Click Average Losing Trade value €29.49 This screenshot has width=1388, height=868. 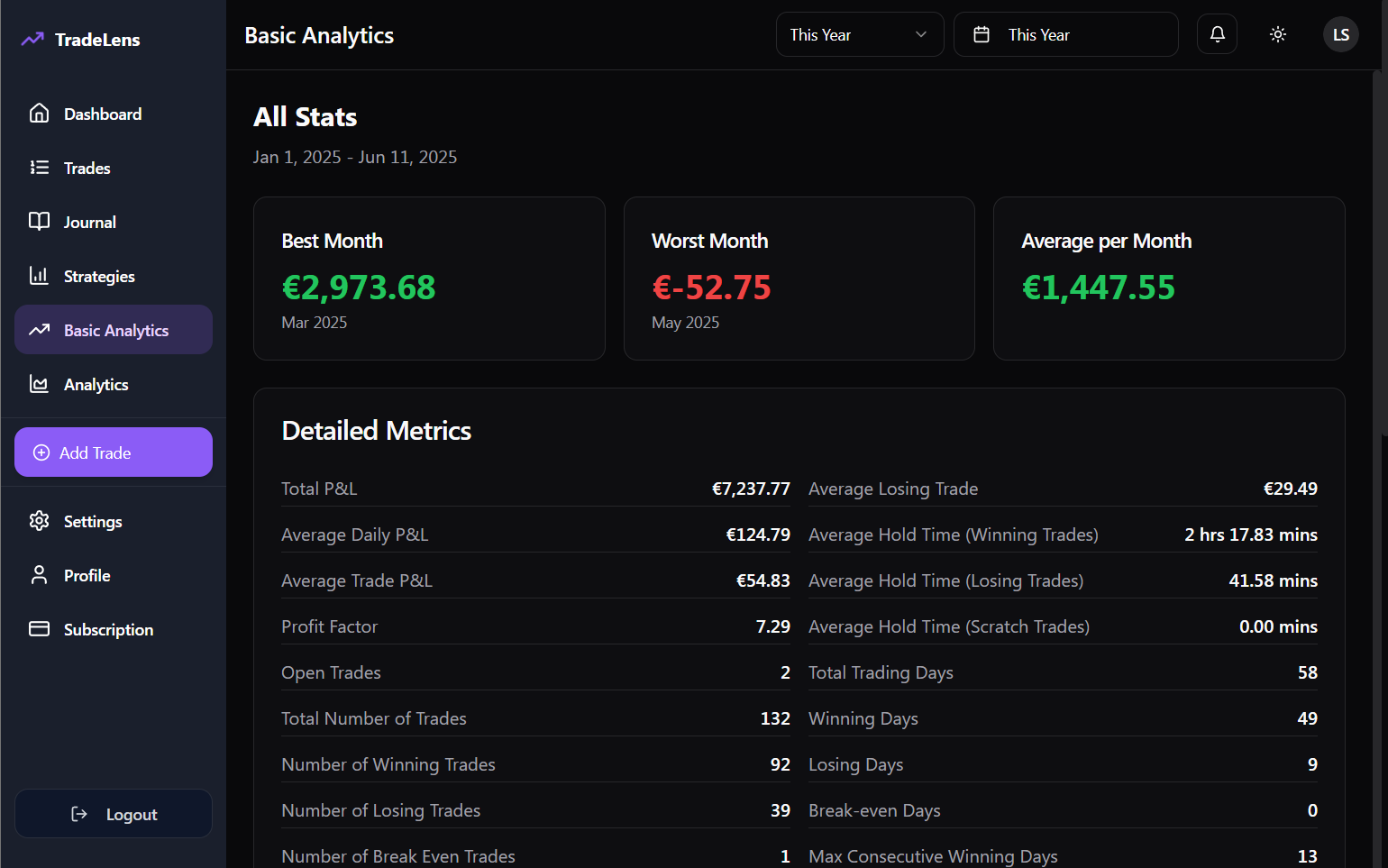coord(1291,489)
